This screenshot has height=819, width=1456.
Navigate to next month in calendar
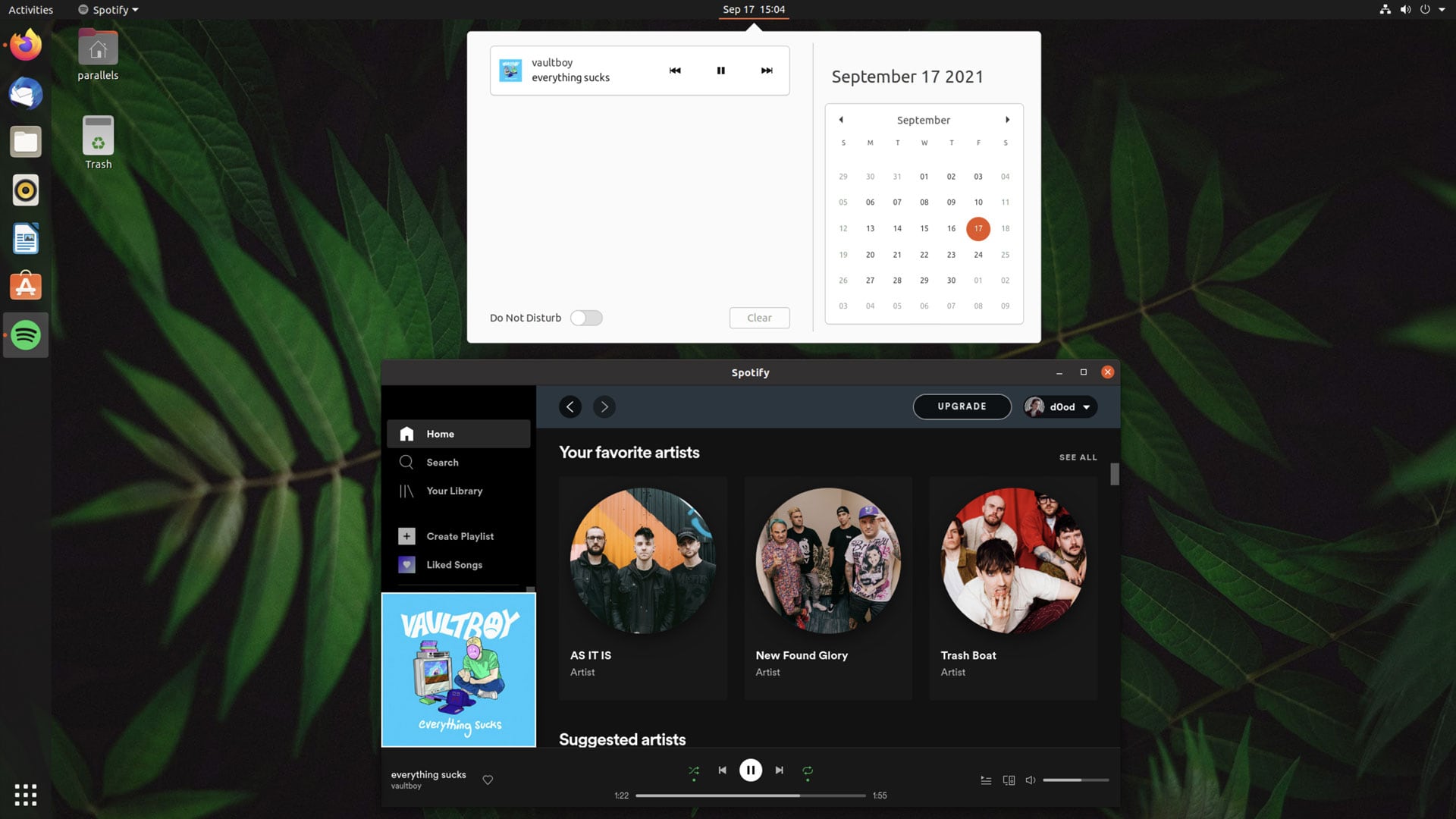point(1007,120)
